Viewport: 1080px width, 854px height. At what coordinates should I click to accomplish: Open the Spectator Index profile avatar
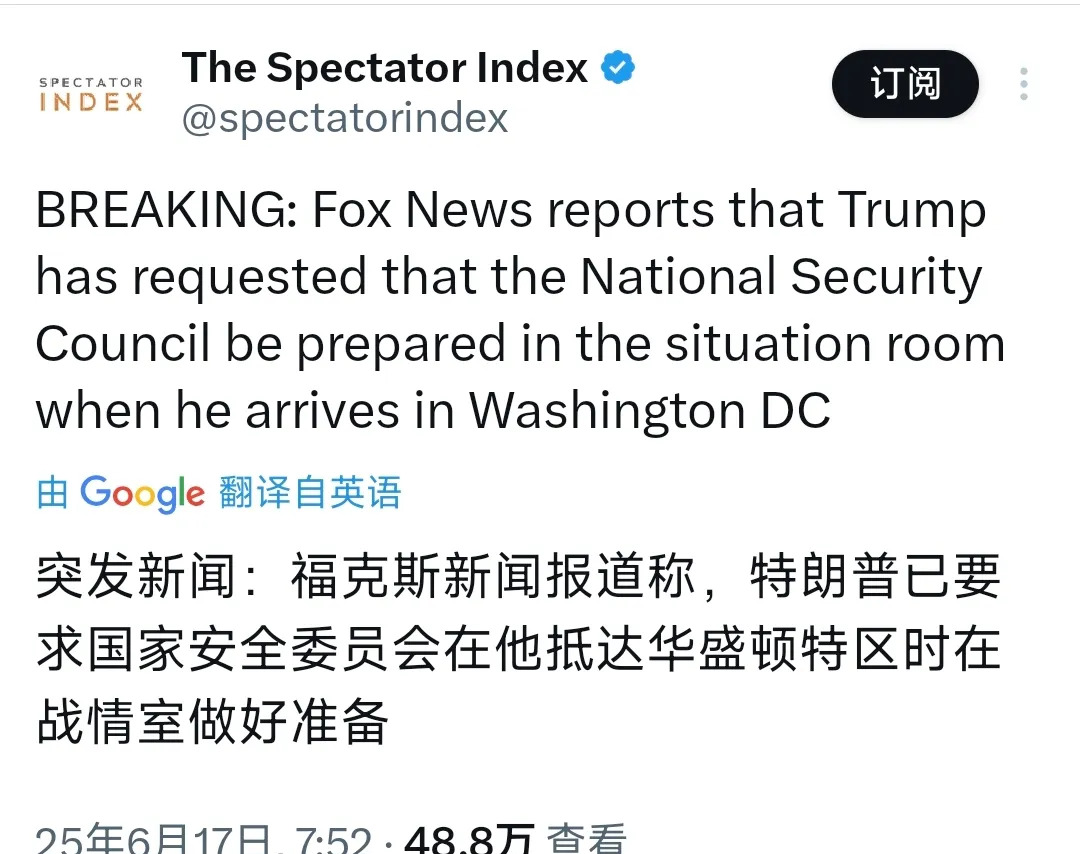coord(91,94)
